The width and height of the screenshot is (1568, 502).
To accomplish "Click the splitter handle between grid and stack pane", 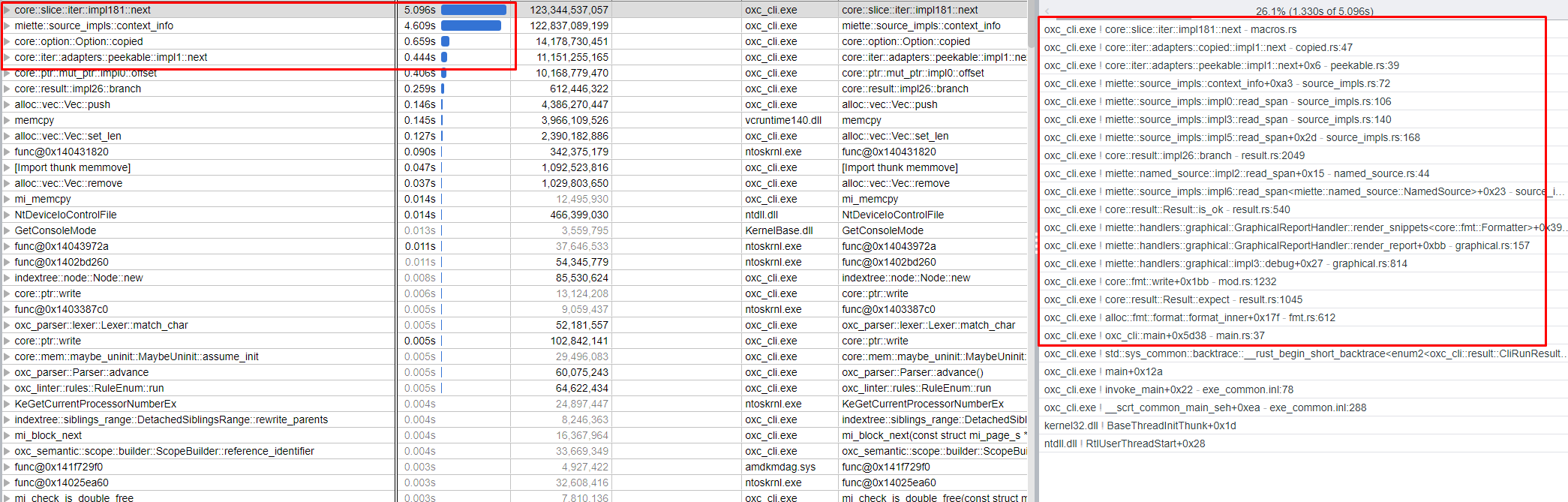I will click(x=1036, y=244).
